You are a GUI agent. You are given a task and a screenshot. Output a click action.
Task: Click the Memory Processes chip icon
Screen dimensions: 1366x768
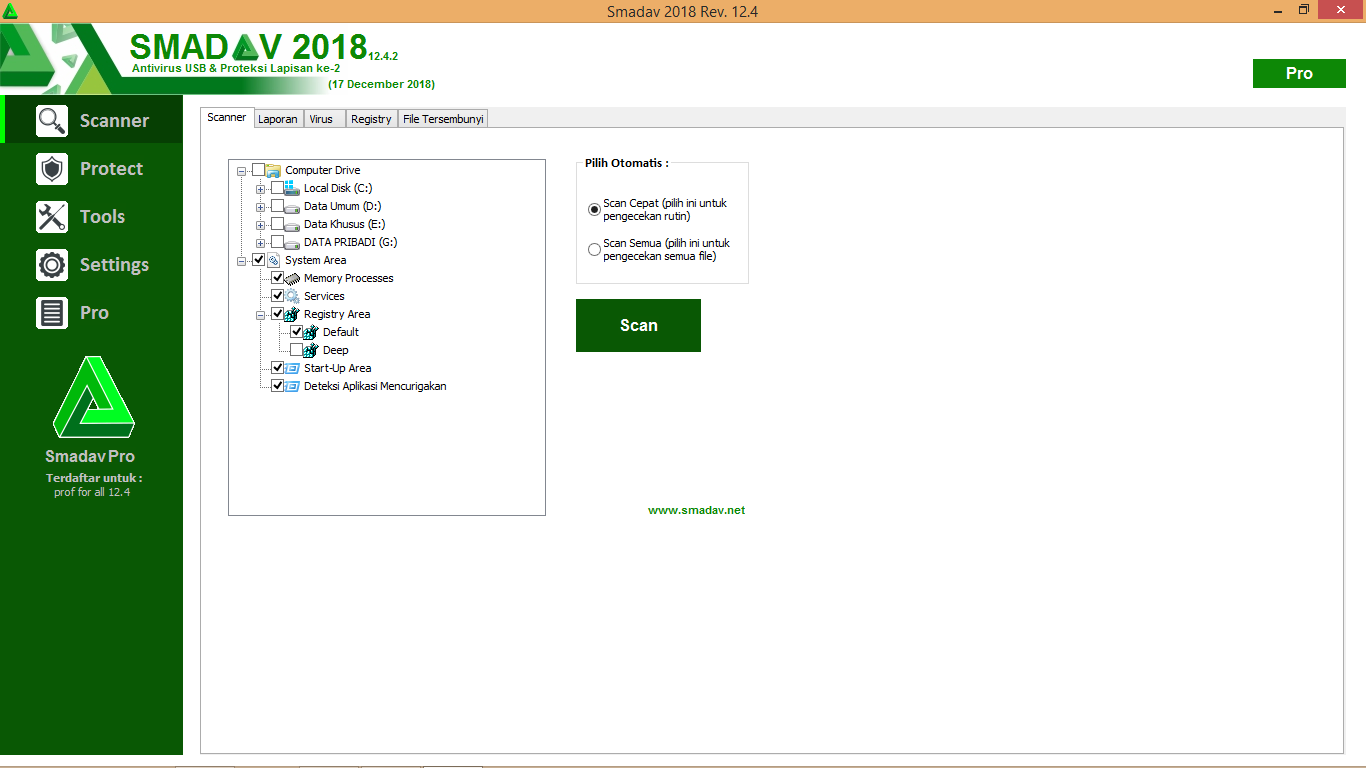292,278
